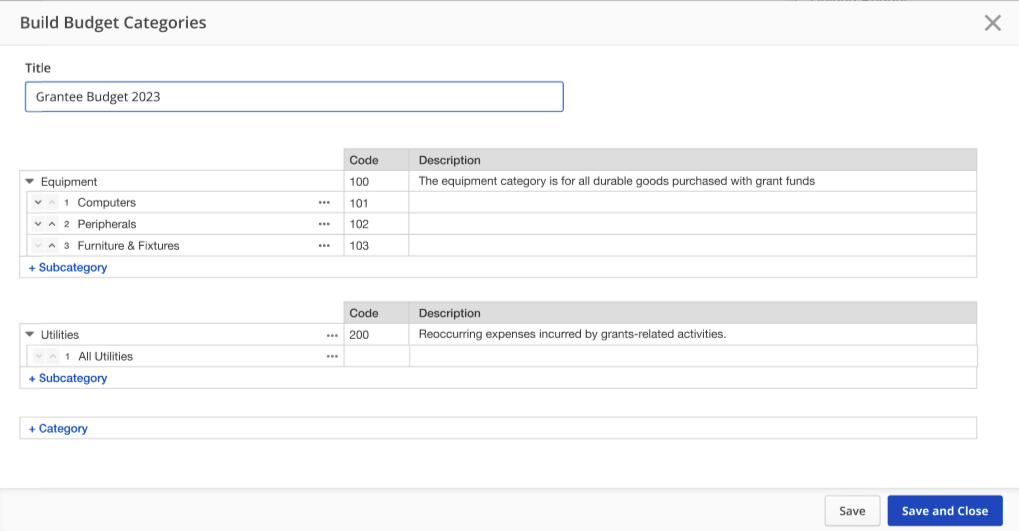Open the Peripherals row options menu
The image size is (1019, 531).
coord(324,224)
